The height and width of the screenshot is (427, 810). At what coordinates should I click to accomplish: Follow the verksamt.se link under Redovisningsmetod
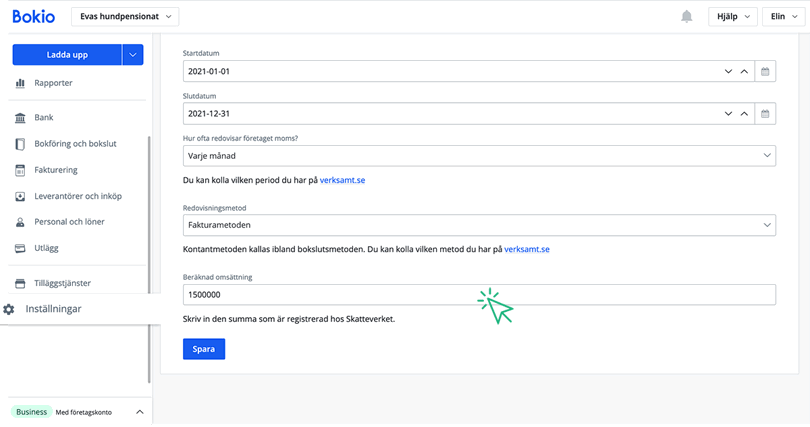pos(527,248)
